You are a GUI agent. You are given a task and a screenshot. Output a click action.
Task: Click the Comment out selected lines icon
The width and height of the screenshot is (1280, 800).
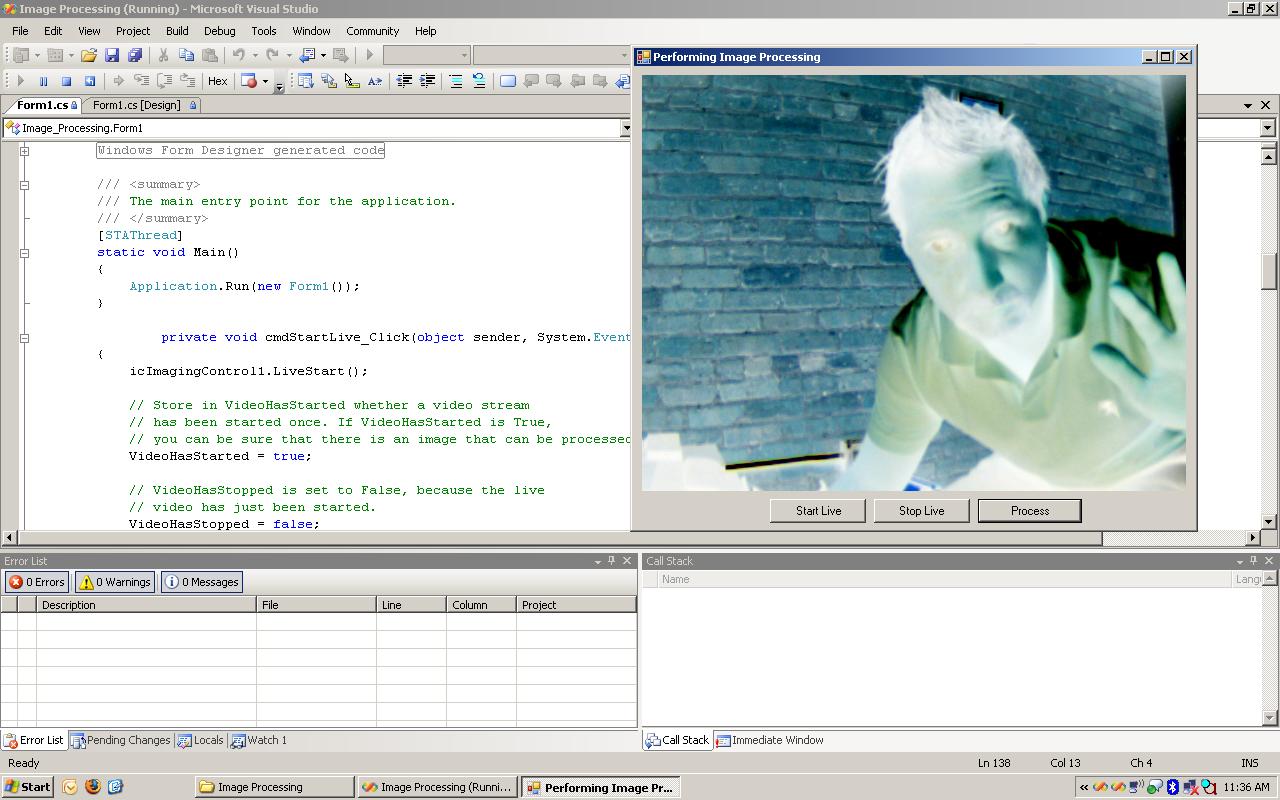click(455, 81)
